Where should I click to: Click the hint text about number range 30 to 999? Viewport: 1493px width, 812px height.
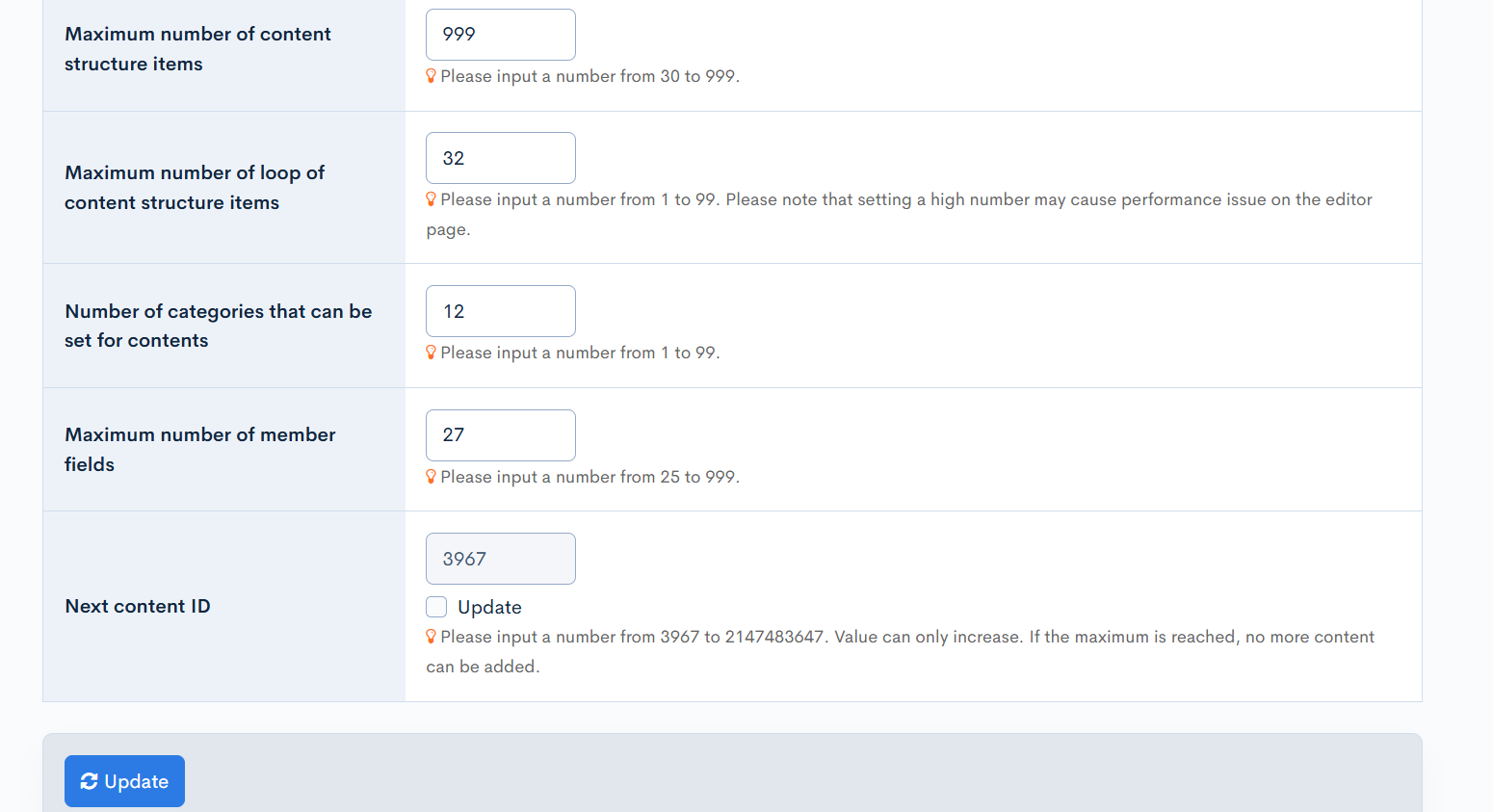coord(589,75)
